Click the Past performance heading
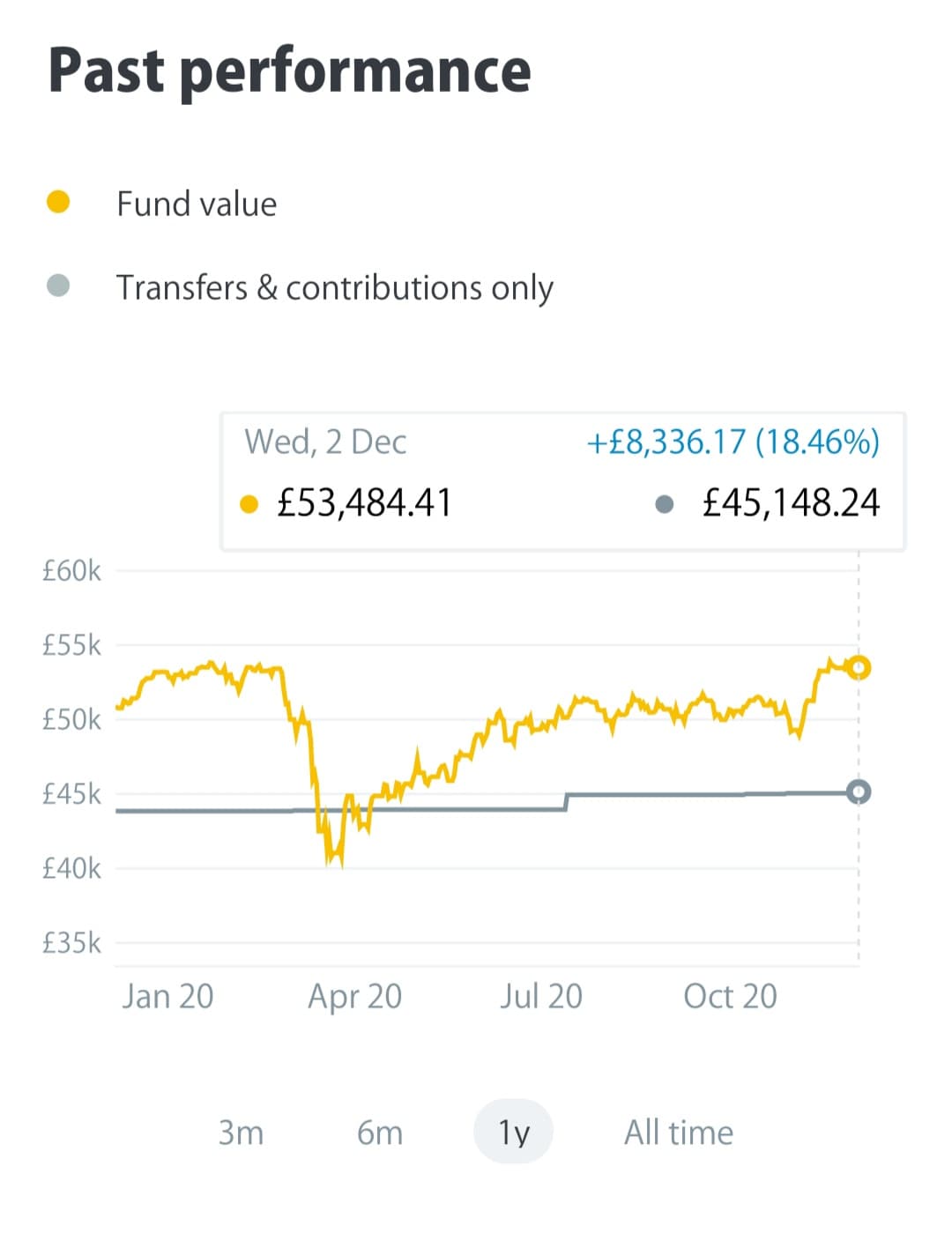 (x=289, y=71)
